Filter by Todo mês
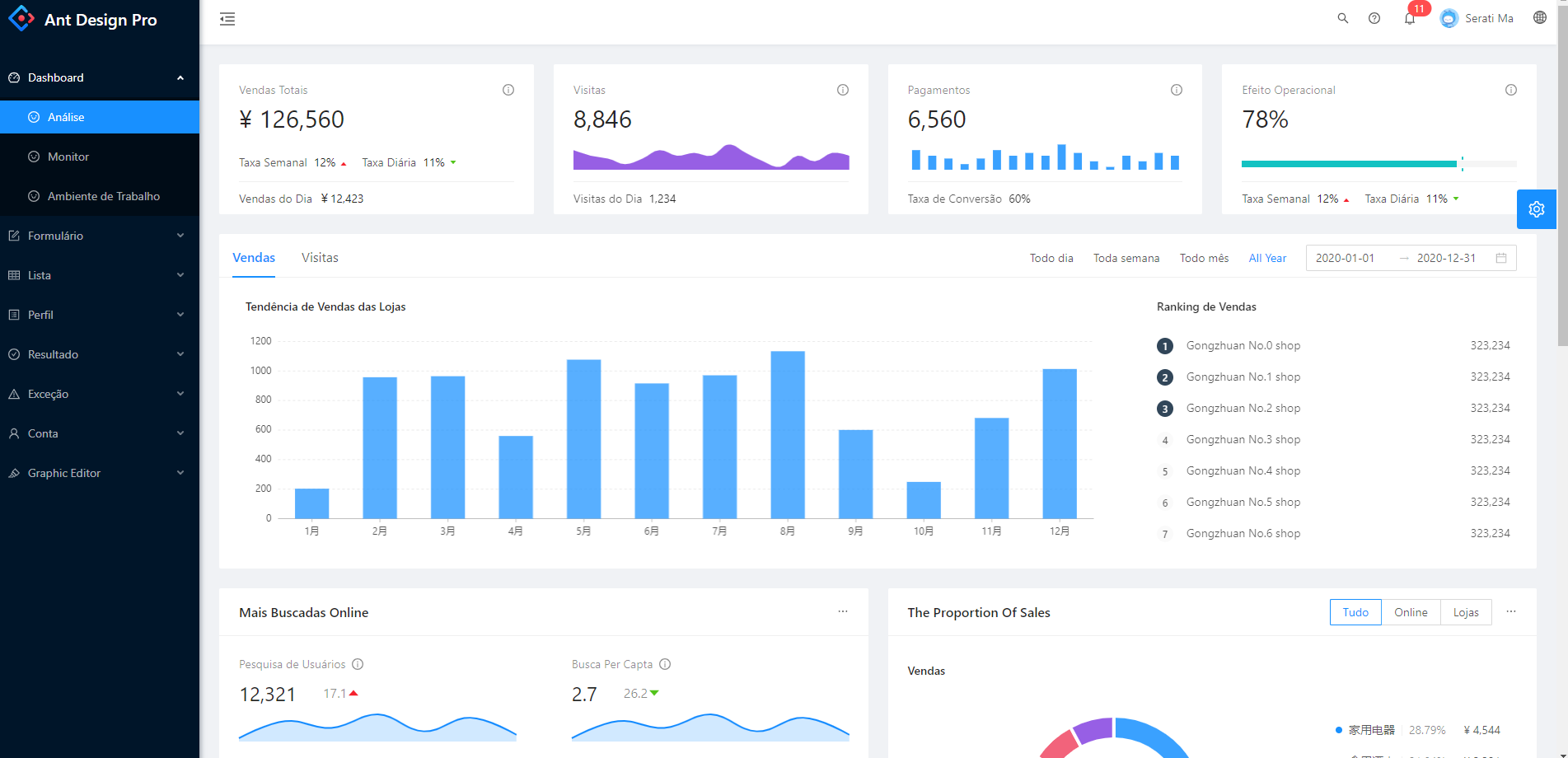Screen dimensions: 1568x758 (x=1204, y=258)
